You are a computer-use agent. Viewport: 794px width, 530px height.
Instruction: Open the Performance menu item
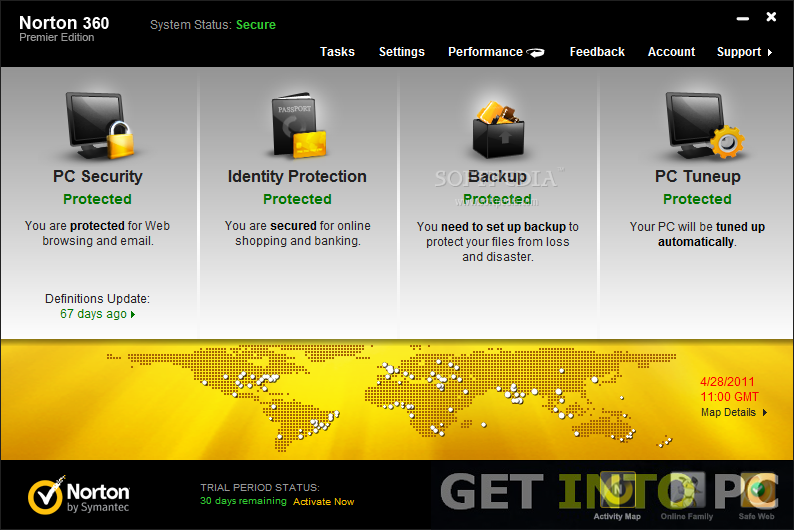point(485,52)
